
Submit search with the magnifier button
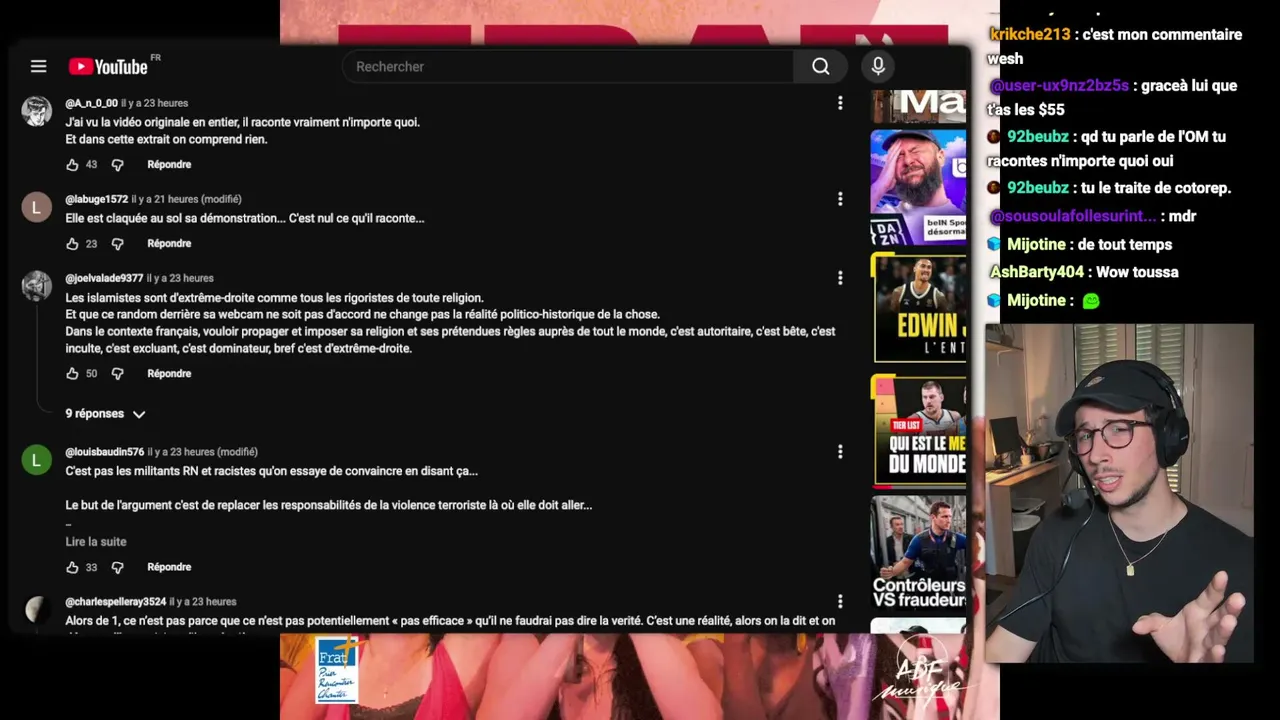coord(821,66)
